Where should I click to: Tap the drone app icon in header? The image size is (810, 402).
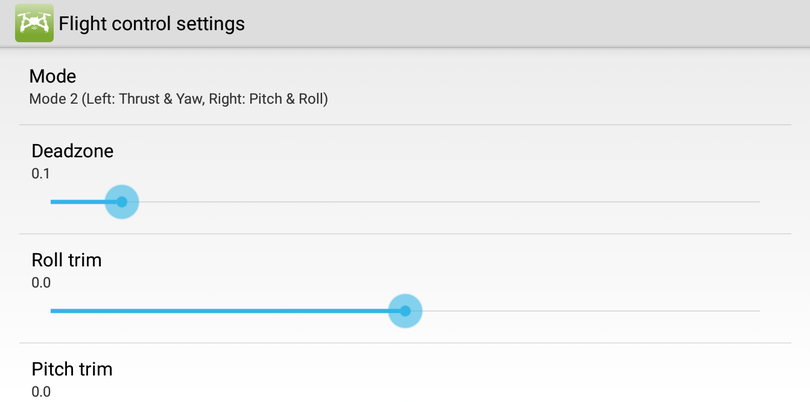click(34, 23)
